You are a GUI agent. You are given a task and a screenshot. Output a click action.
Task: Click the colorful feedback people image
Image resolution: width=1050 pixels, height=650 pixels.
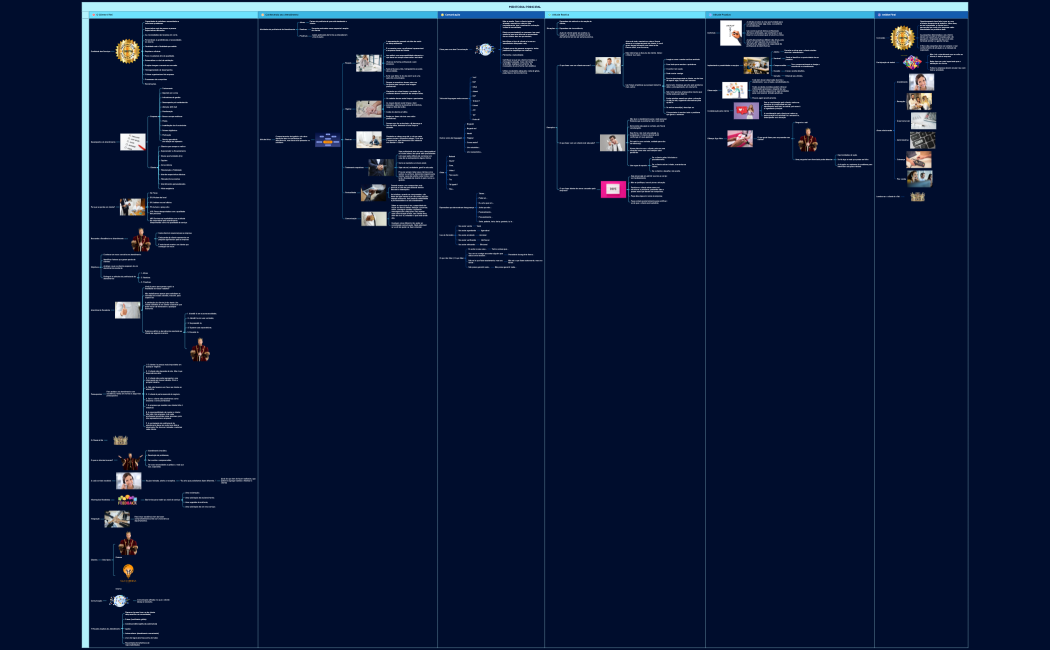(127, 499)
